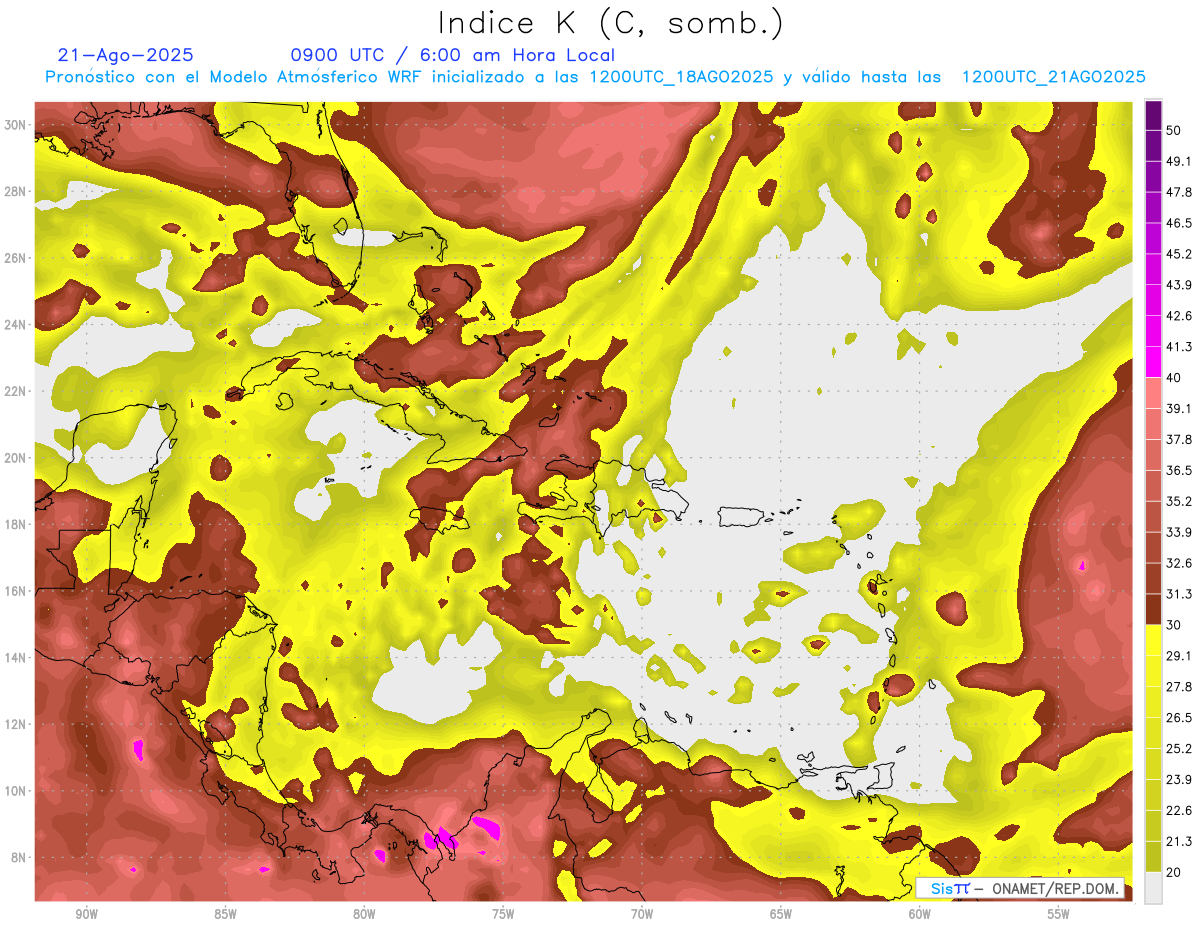Click the longitude label '85W'

pyautogui.click(x=225, y=914)
